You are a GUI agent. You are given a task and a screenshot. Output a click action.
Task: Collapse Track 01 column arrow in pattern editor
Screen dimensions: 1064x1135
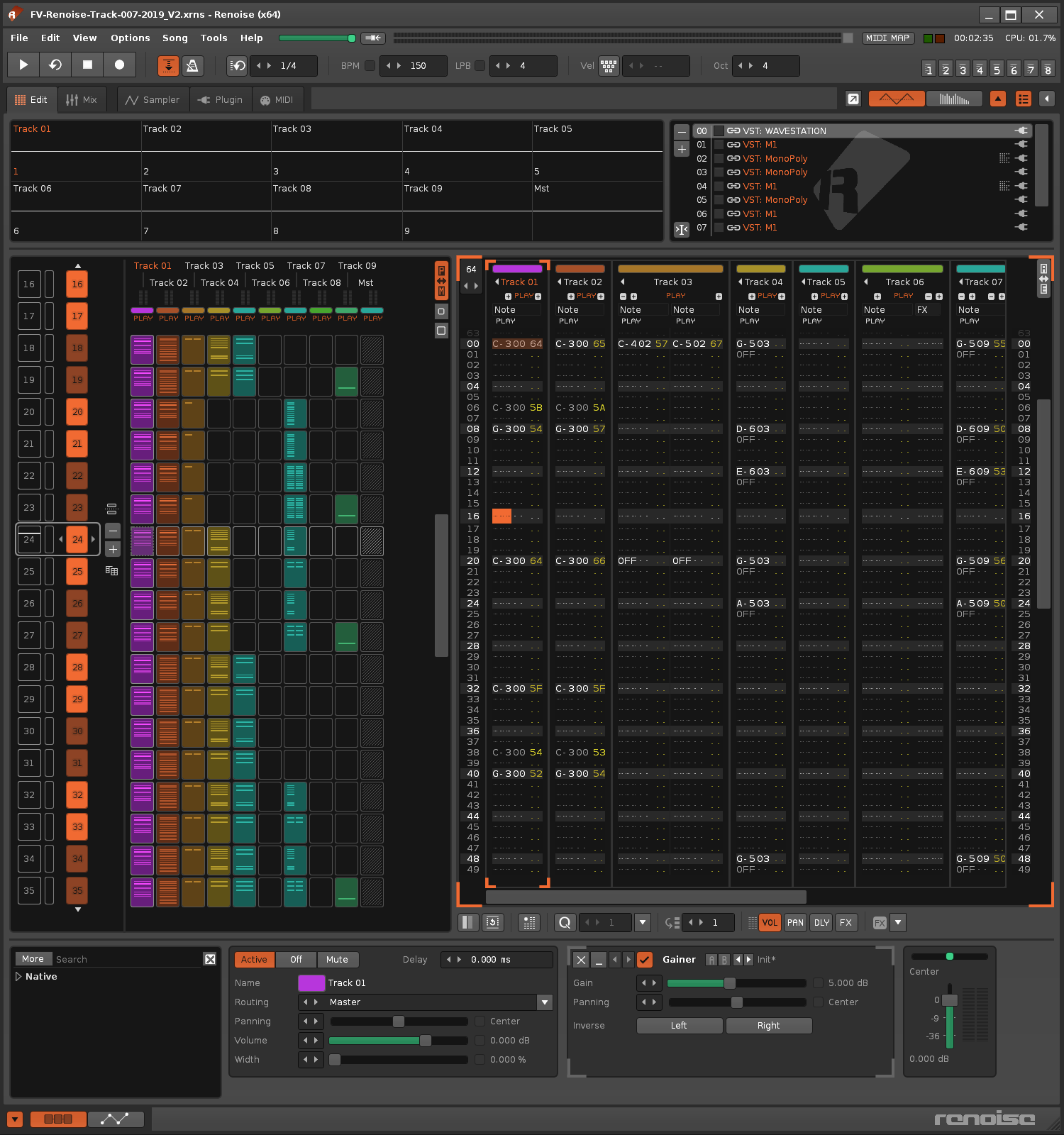pos(497,282)
